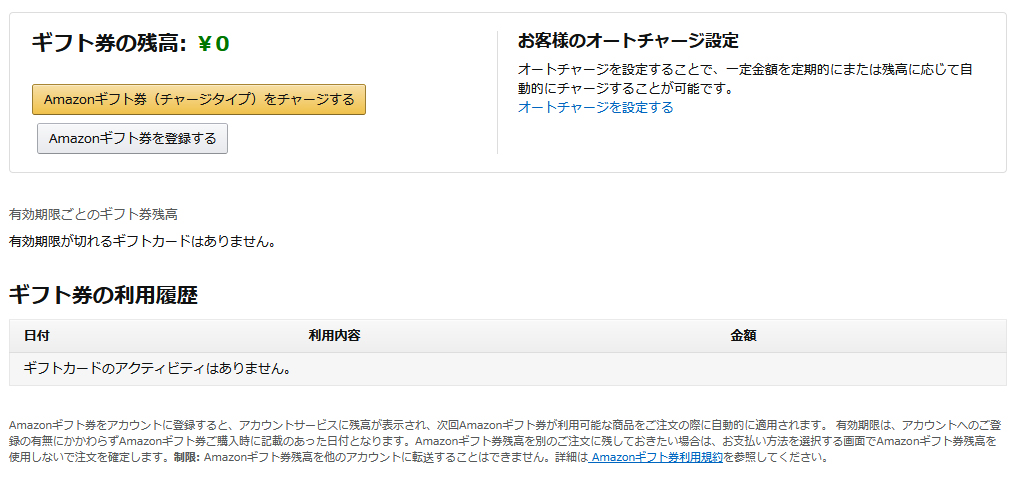Open the オートチャージを設定する link
The image size is (1017, 478).
[x=595, y=108]
